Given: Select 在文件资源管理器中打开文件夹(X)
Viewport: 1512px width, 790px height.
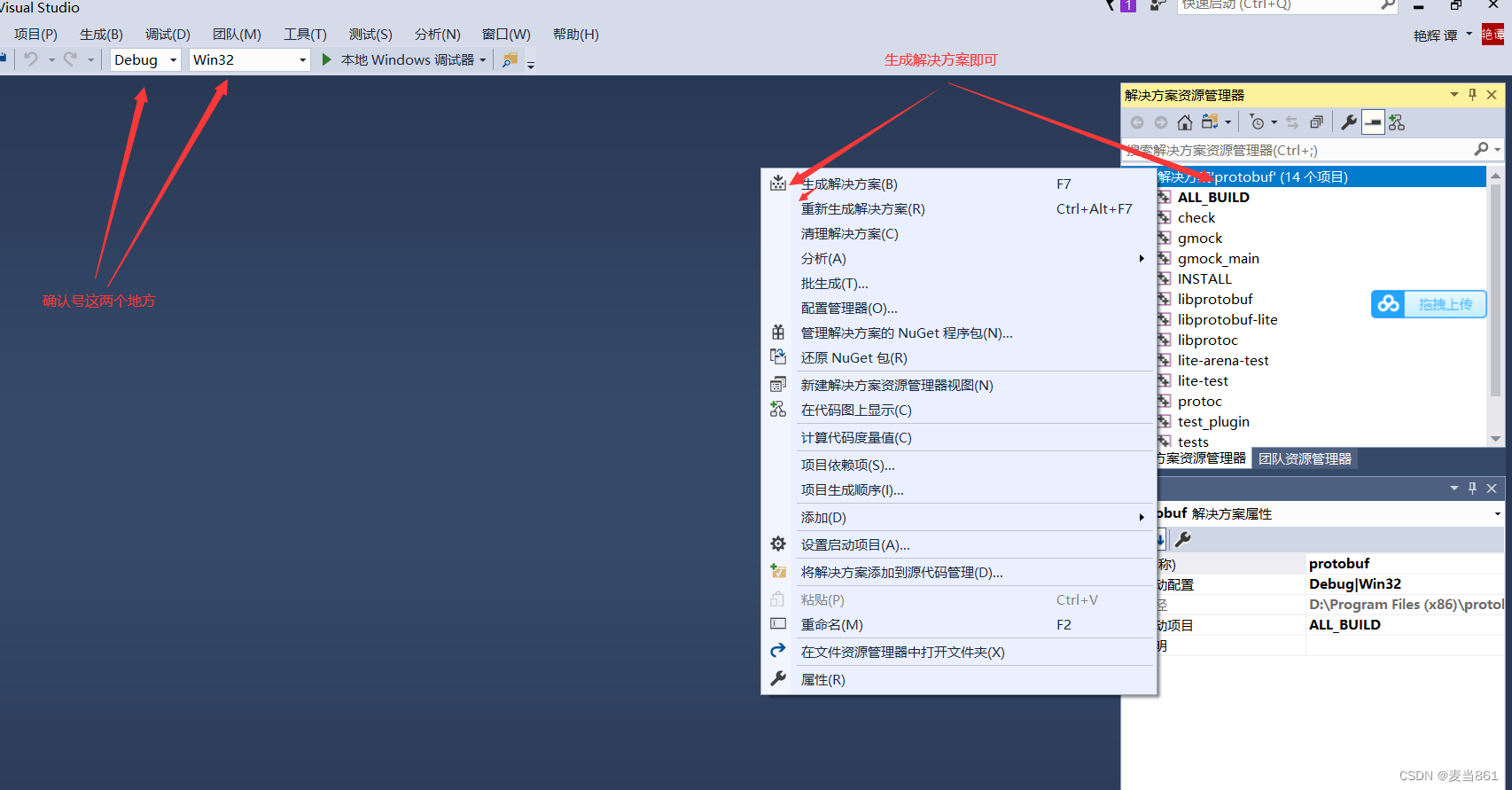Looking at the screenshot, I should pos(959,653).
